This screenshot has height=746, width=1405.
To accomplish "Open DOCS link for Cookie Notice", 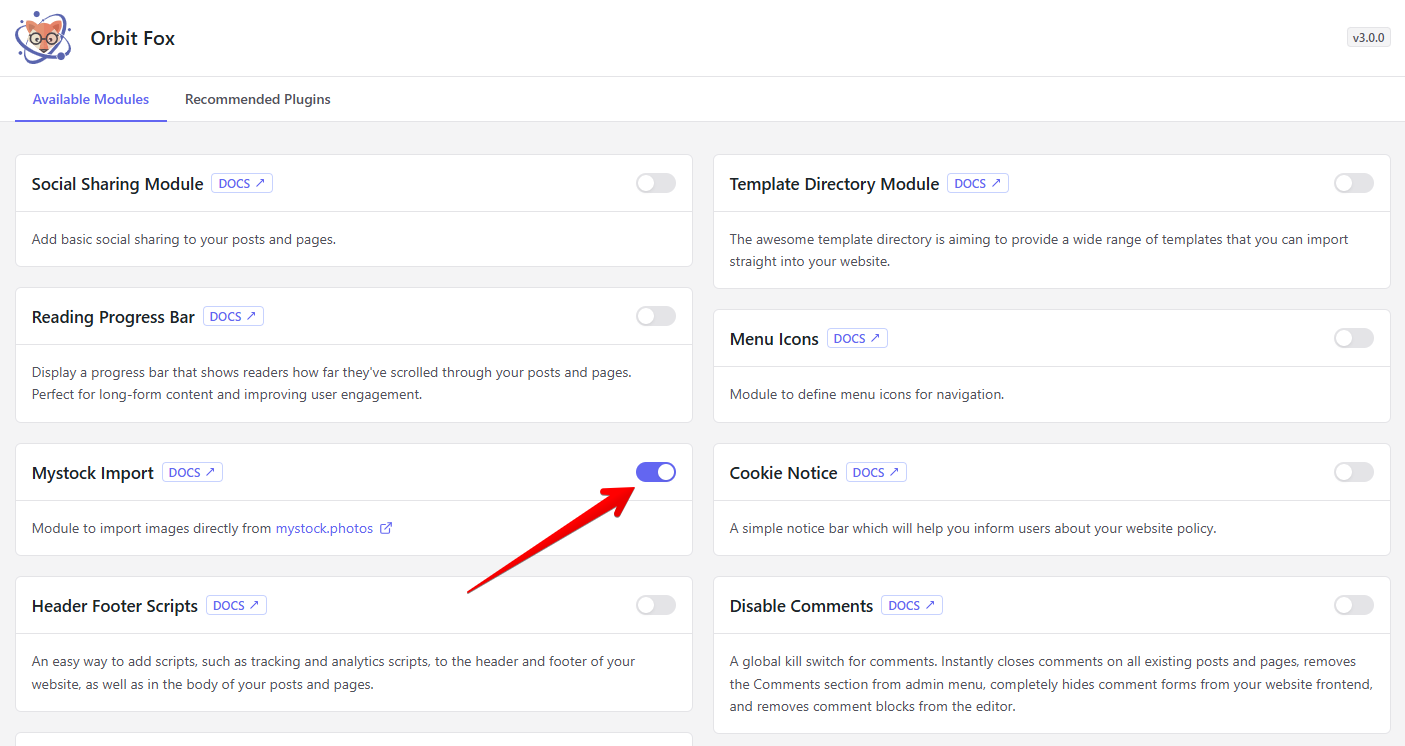I will [876, 472].
